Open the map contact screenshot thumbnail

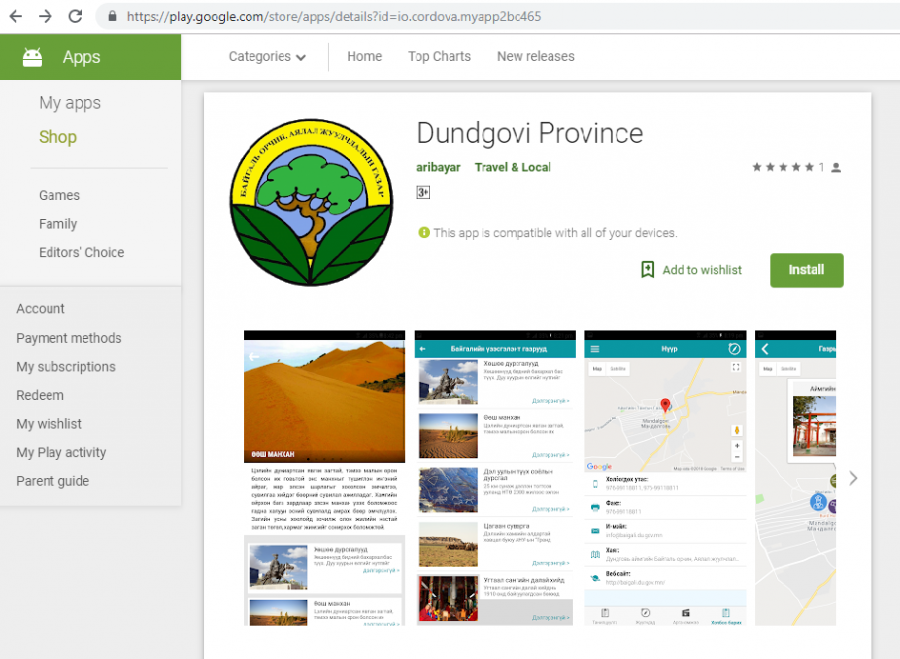click(x=665, y=478)
